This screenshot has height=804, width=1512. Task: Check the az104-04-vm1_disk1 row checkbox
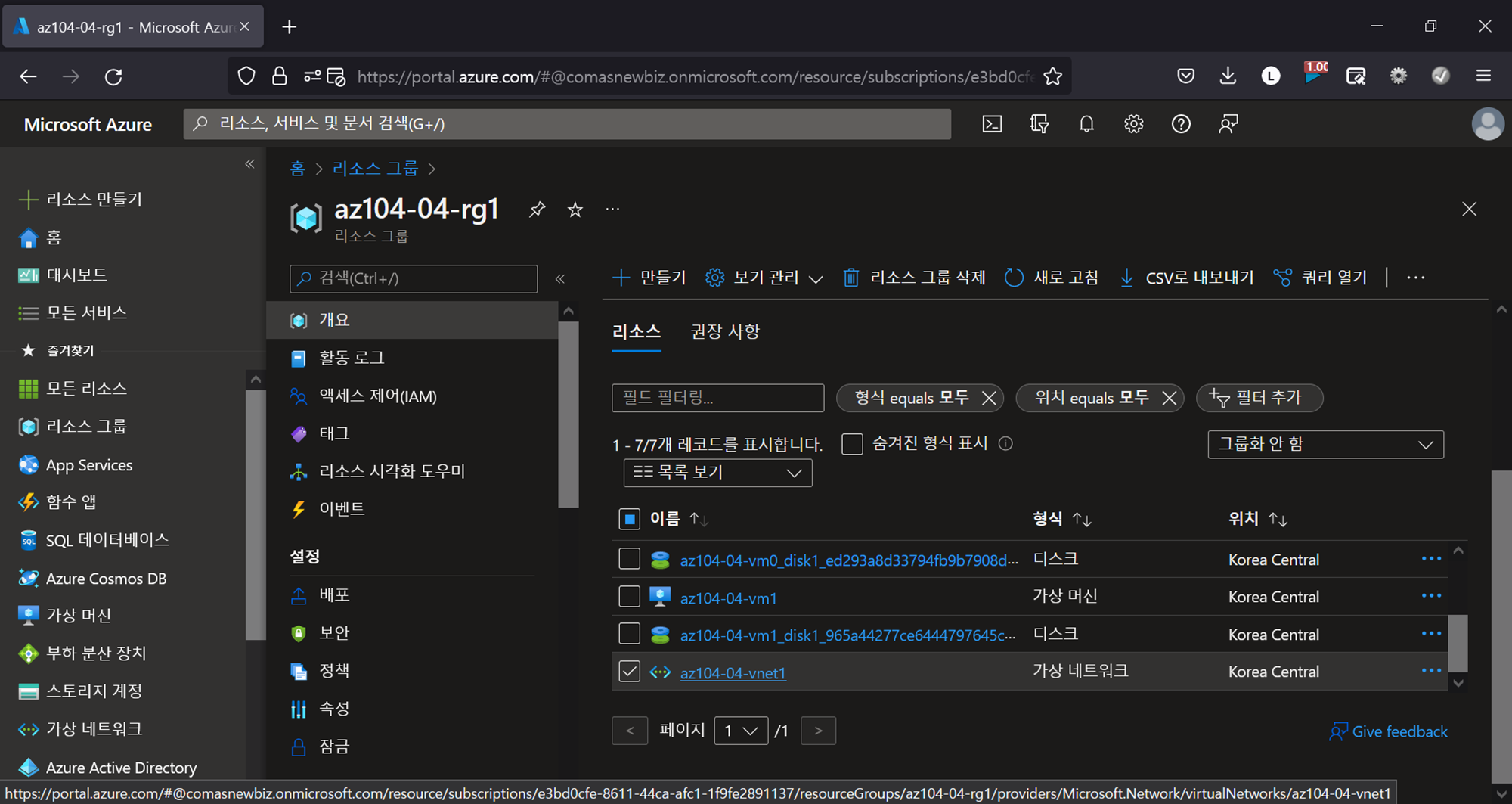pos(629,634)
